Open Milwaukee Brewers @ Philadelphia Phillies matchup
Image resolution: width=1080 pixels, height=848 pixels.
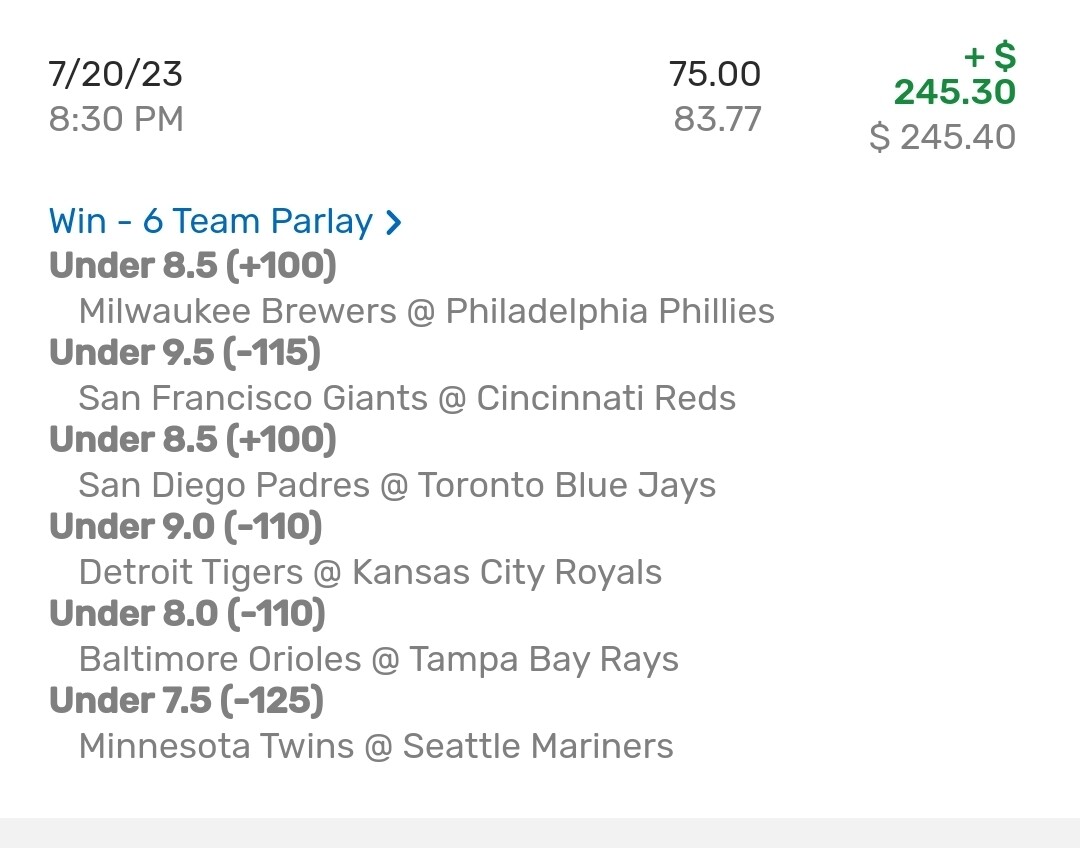point(426,311)
